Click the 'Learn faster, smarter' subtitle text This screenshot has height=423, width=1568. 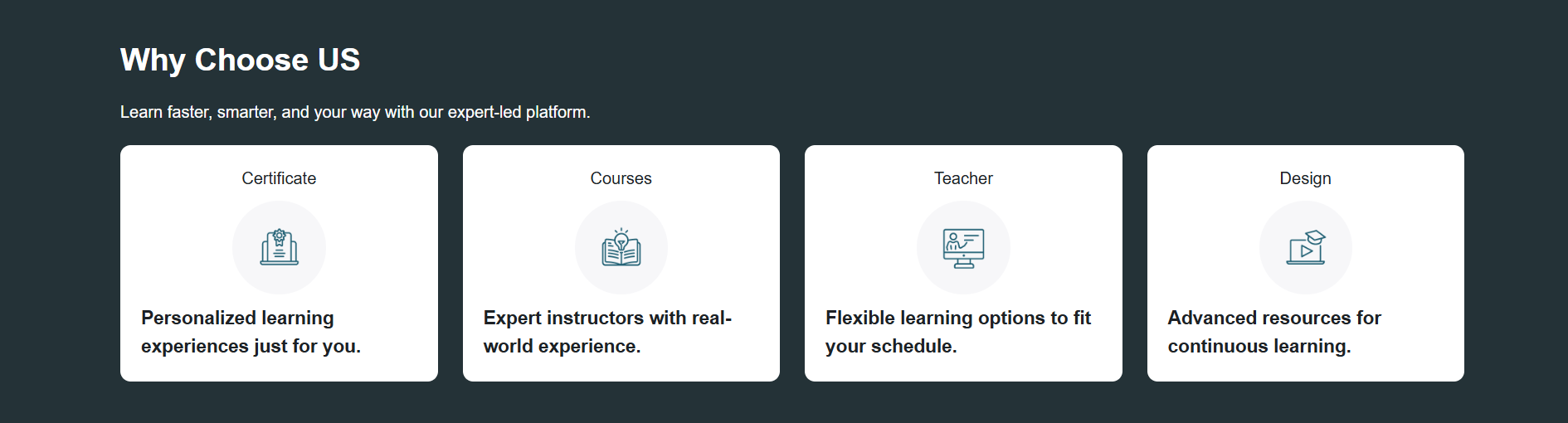tap(355, 112)
